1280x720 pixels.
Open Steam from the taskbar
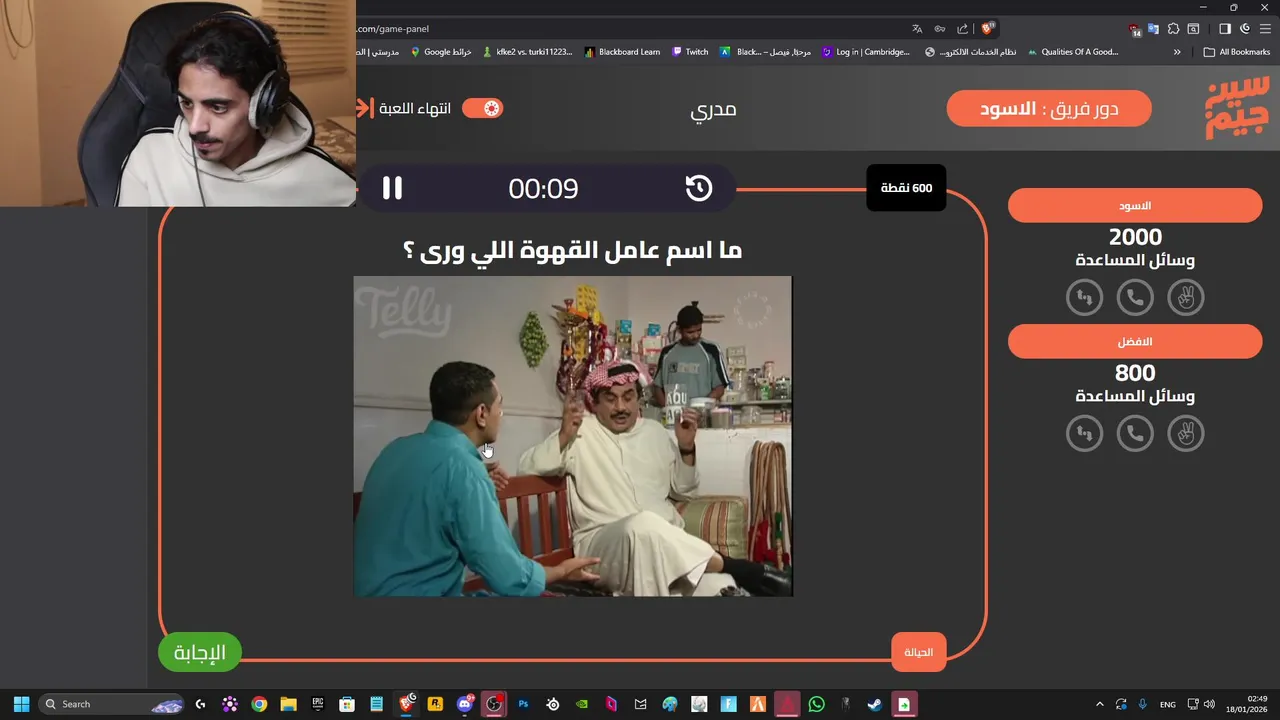click(875, 704)
